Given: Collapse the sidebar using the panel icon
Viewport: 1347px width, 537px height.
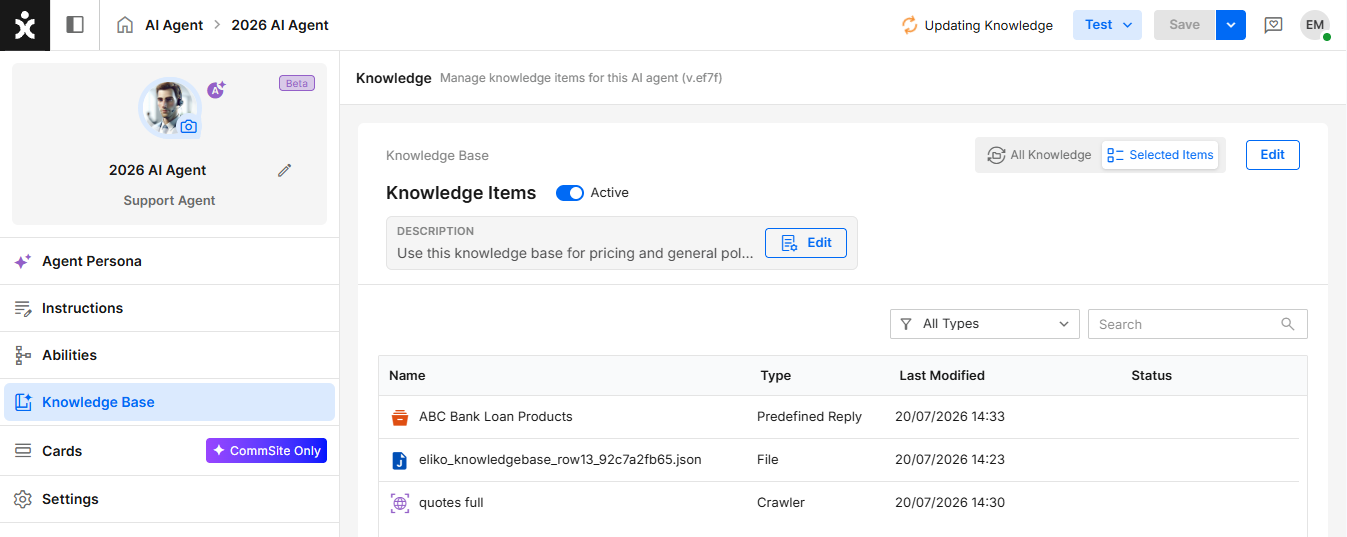Looking at the screenshot, I should click(x=75, y=25).
